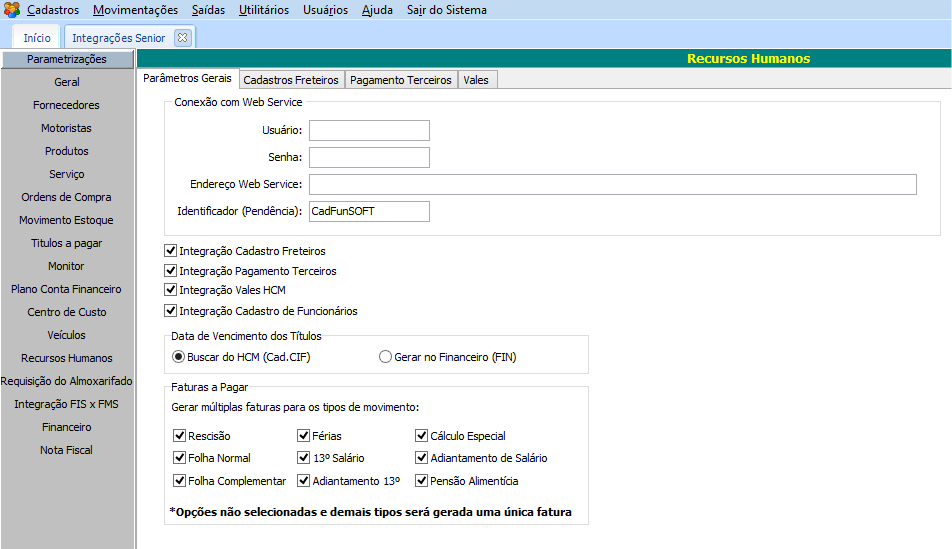952x549 pixels.
Task: Open the Ajuda menu
Action: tap(377, 10)
